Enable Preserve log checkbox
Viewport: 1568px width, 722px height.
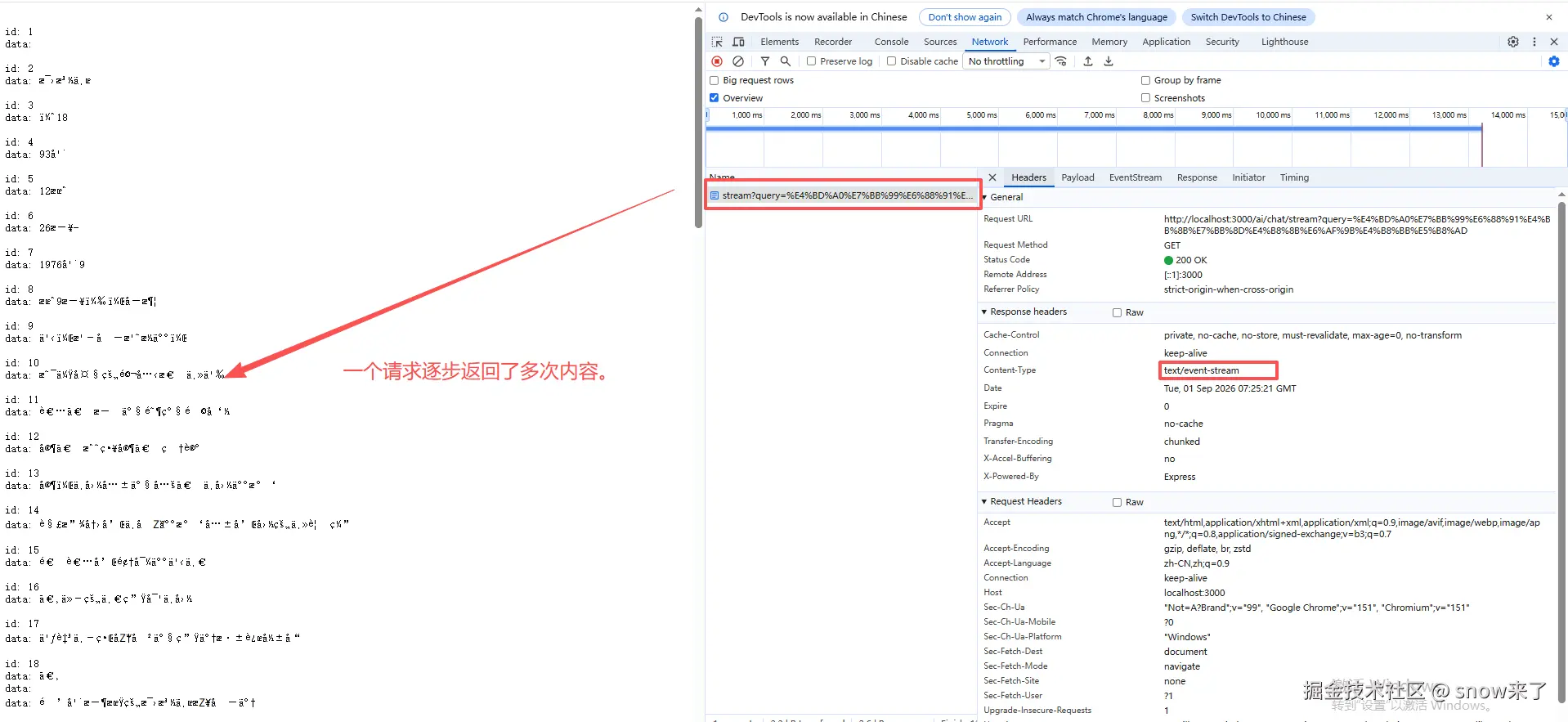coord(812,61)
